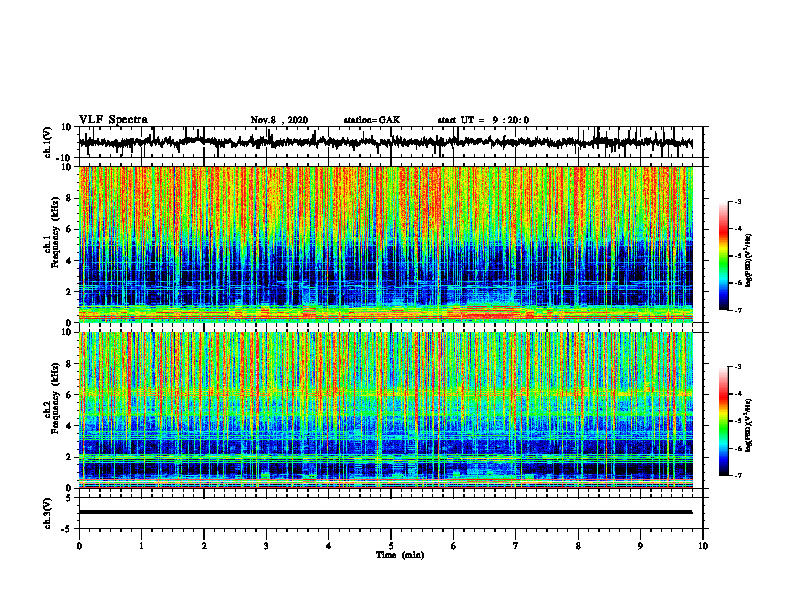
Task: Click the time axis end label "10"
Action: (703, 546)
